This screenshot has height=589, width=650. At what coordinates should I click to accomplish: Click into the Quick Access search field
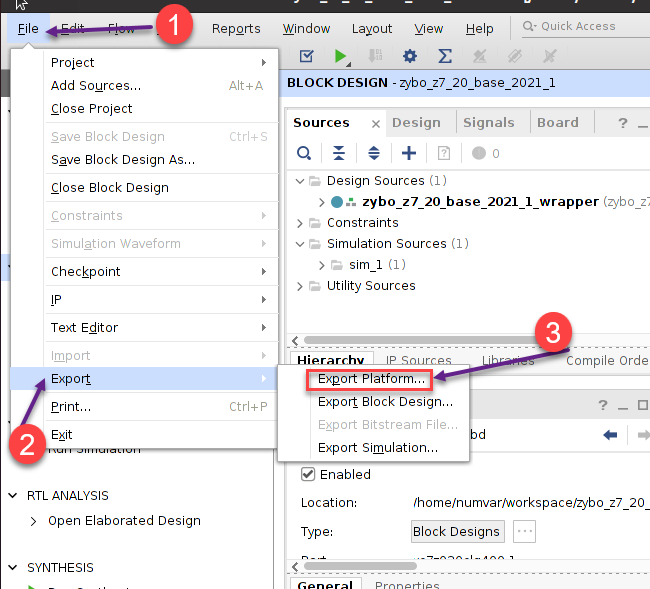coord(585,27)
